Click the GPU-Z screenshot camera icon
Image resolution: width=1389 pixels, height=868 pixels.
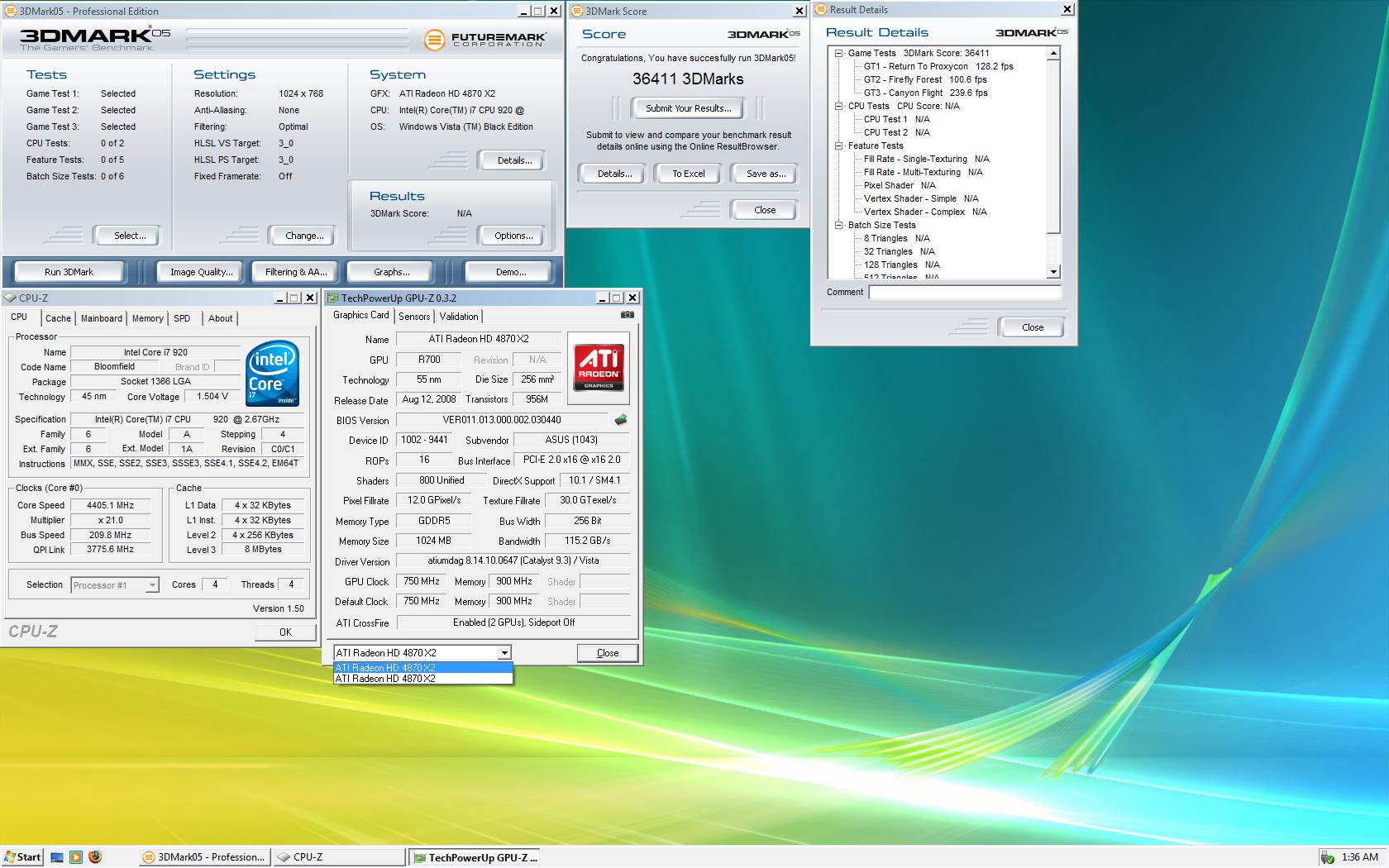pos(628,315)
